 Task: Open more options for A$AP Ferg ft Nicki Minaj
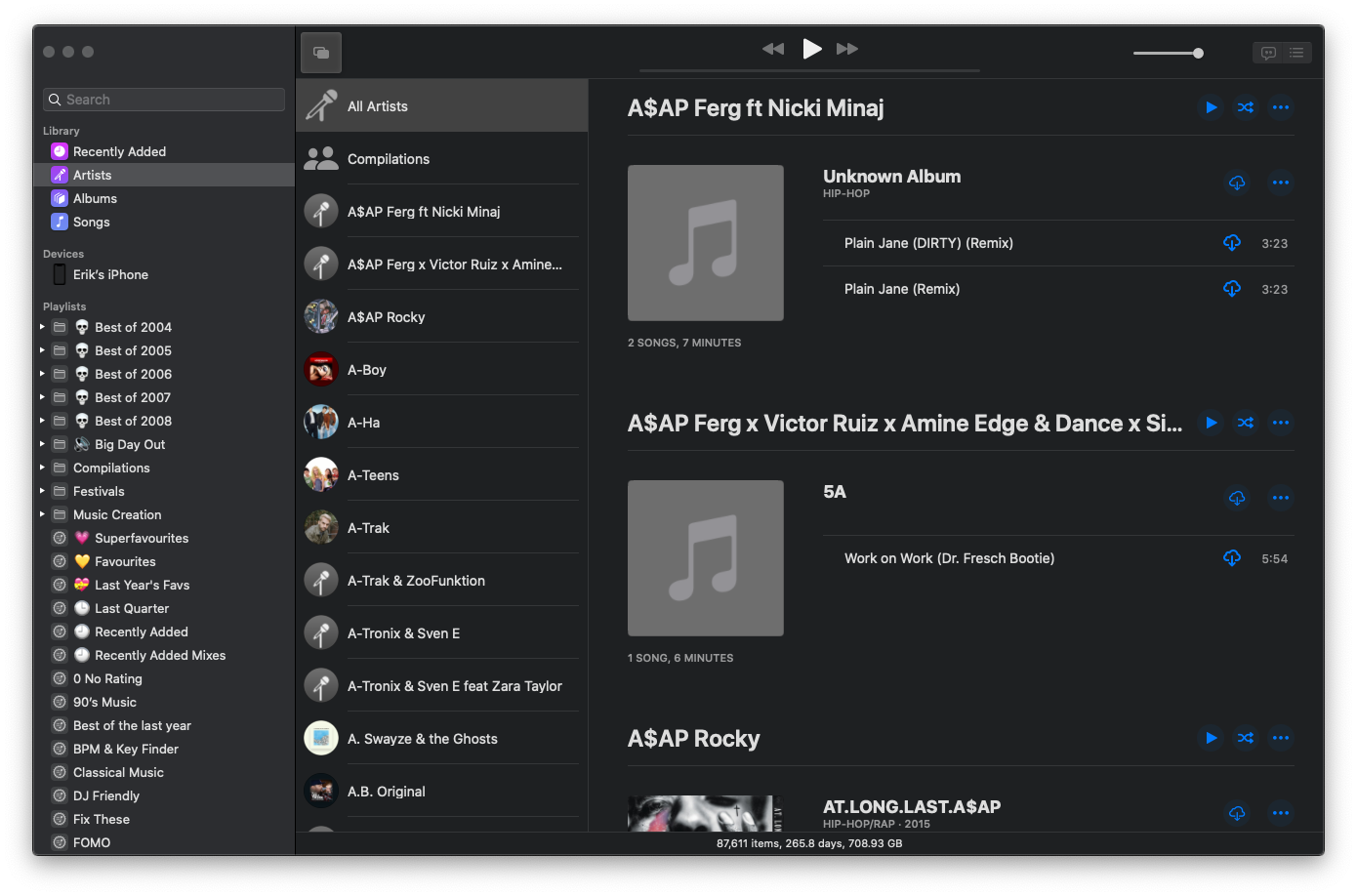tap(1281, 107)
